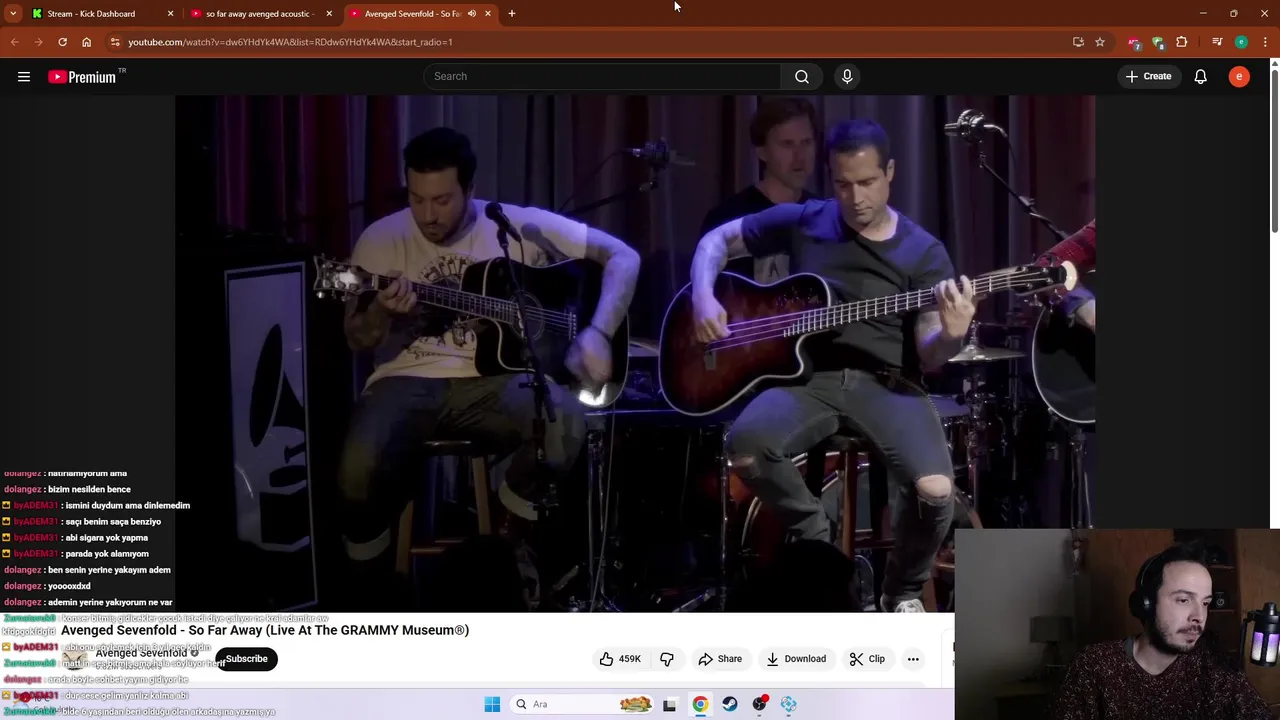Create a Clip of the video
This screenshot has height=720, width=1280.
tap(867, 659)
